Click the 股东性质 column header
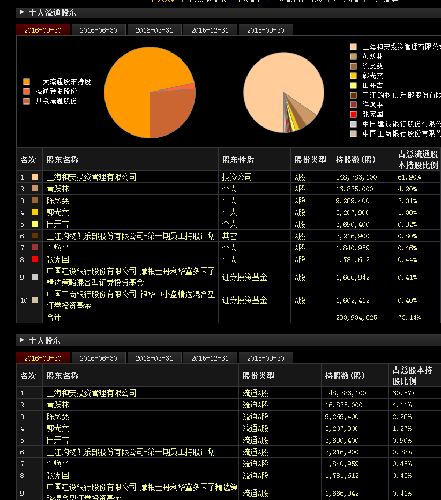Viewport: 441px width, 500px height. coord(238,160)
